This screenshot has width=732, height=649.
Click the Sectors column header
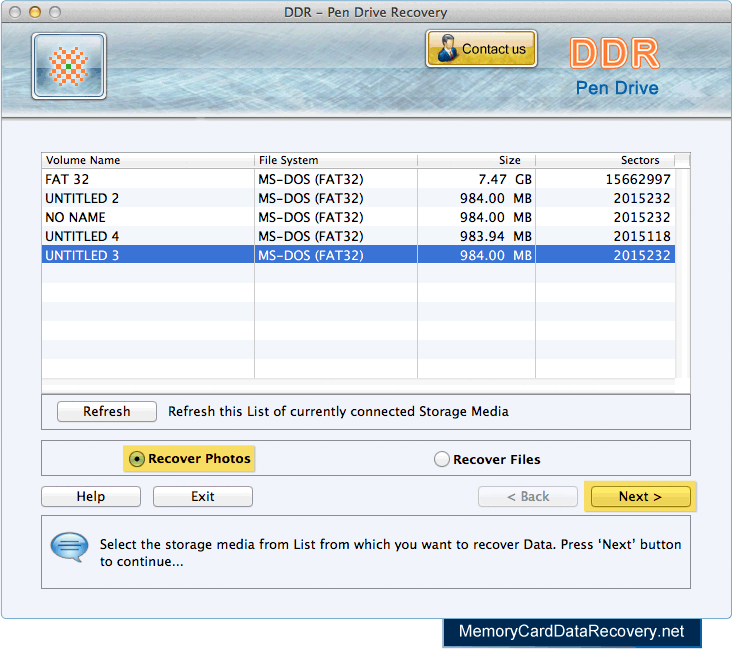[x=605, y=160]
